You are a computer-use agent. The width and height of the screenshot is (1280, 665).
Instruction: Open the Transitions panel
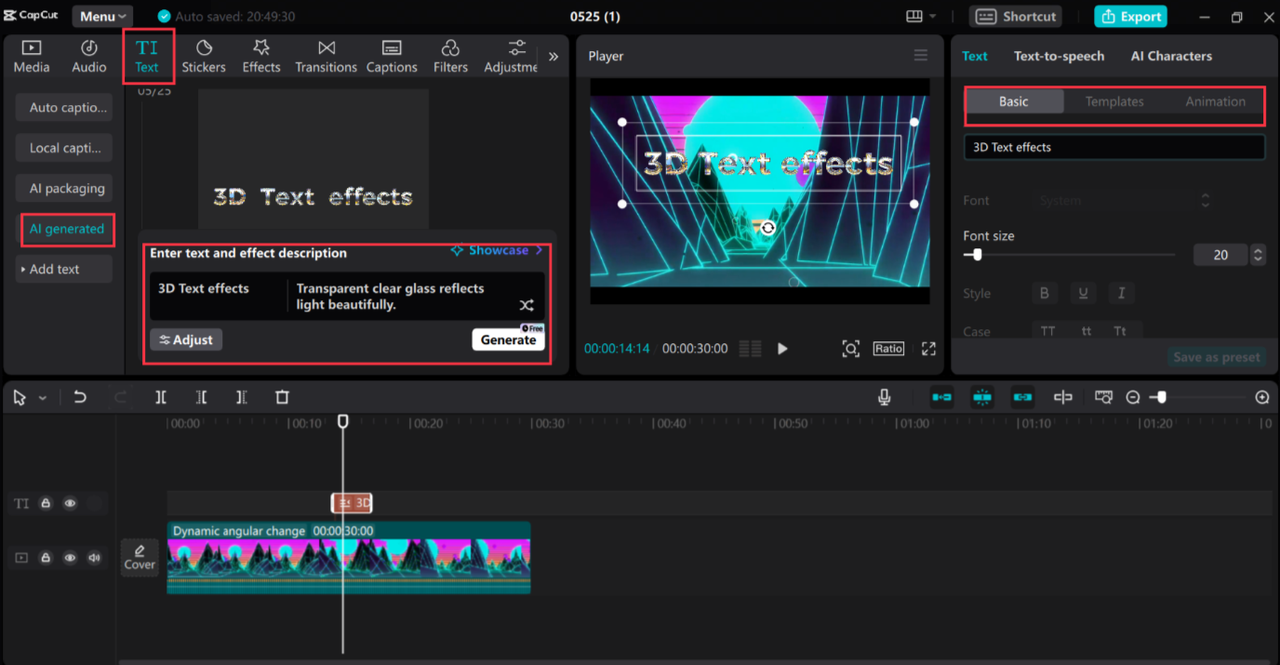[326, 56]
